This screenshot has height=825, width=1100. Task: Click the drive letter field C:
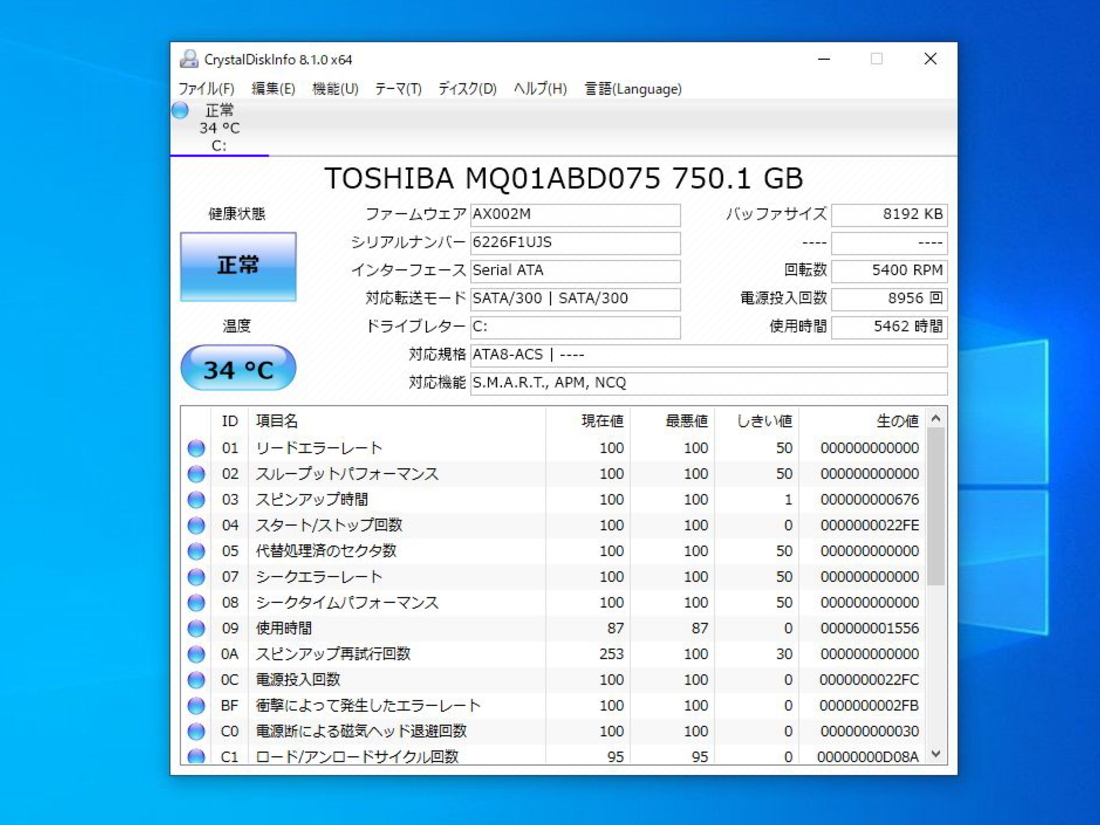[575, 327]
